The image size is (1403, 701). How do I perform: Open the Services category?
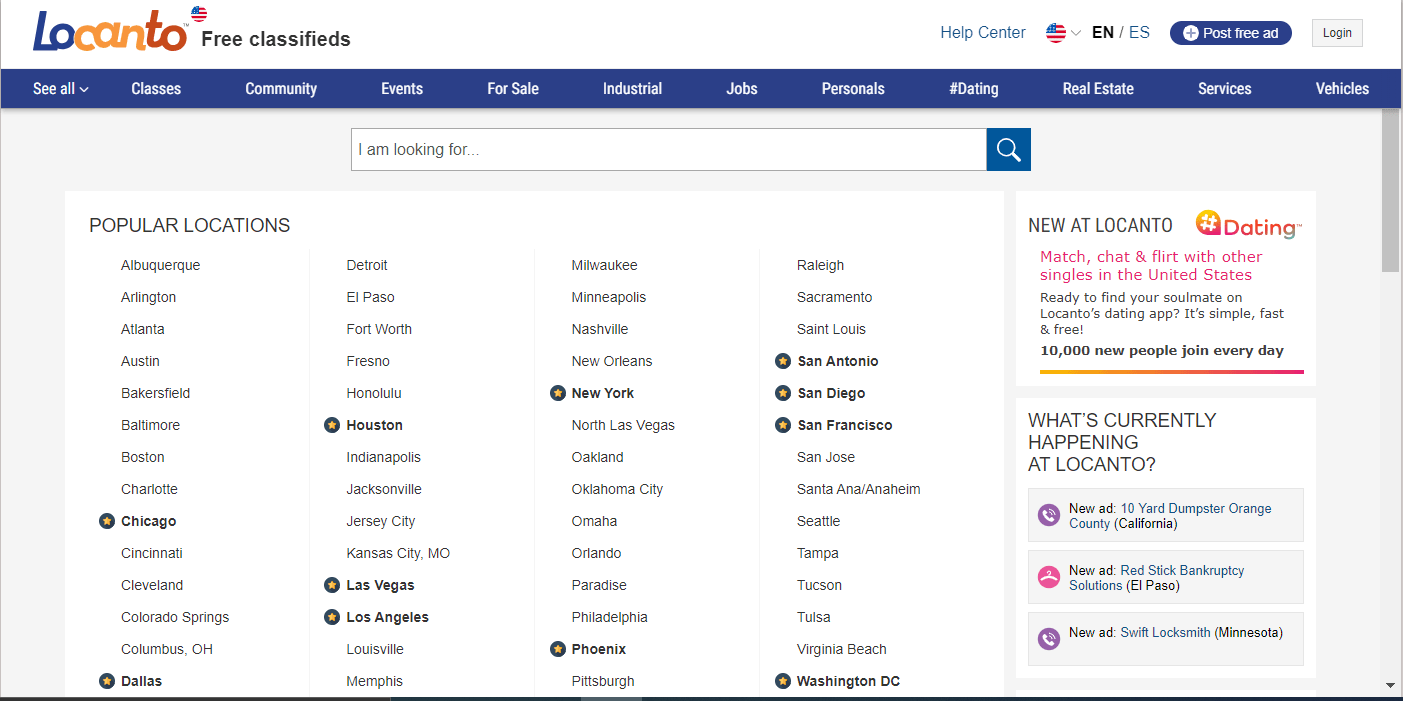click(1225, 89)
